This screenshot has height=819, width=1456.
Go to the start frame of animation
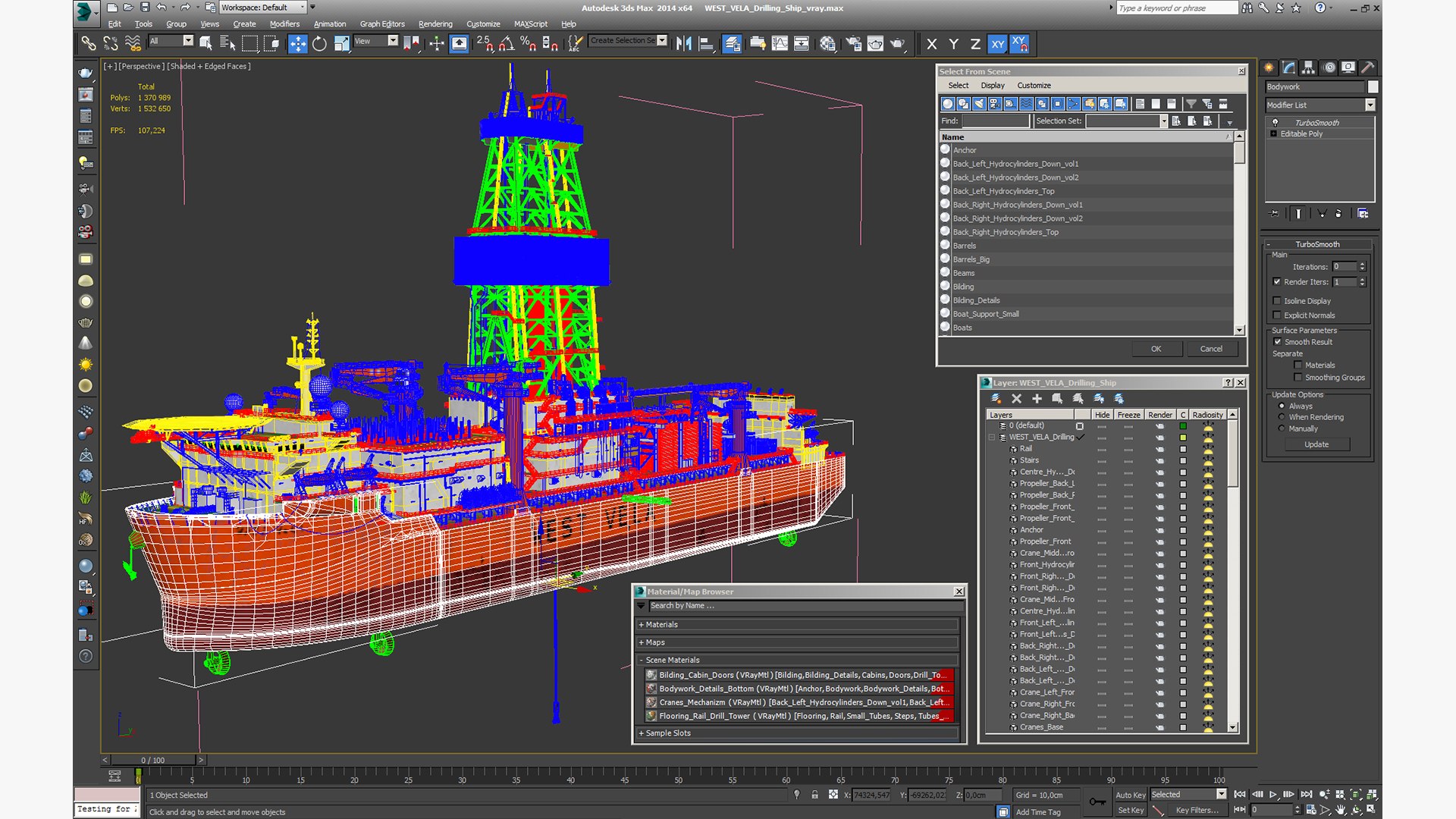pyautogui.click(x=1240, y=794)
